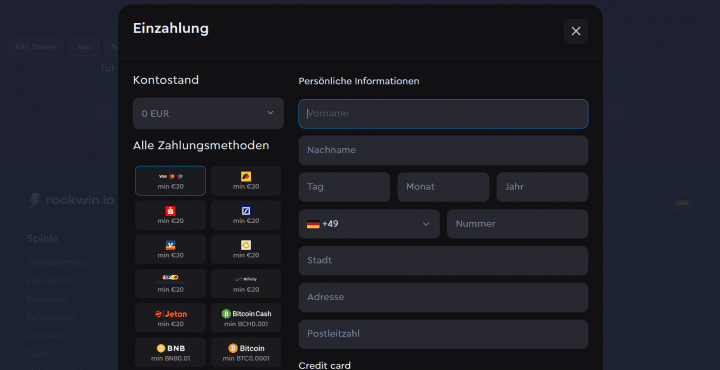The image size is (720, 370).
Task: Choose the red Sparkasse payment option
Action: [170, 215]
